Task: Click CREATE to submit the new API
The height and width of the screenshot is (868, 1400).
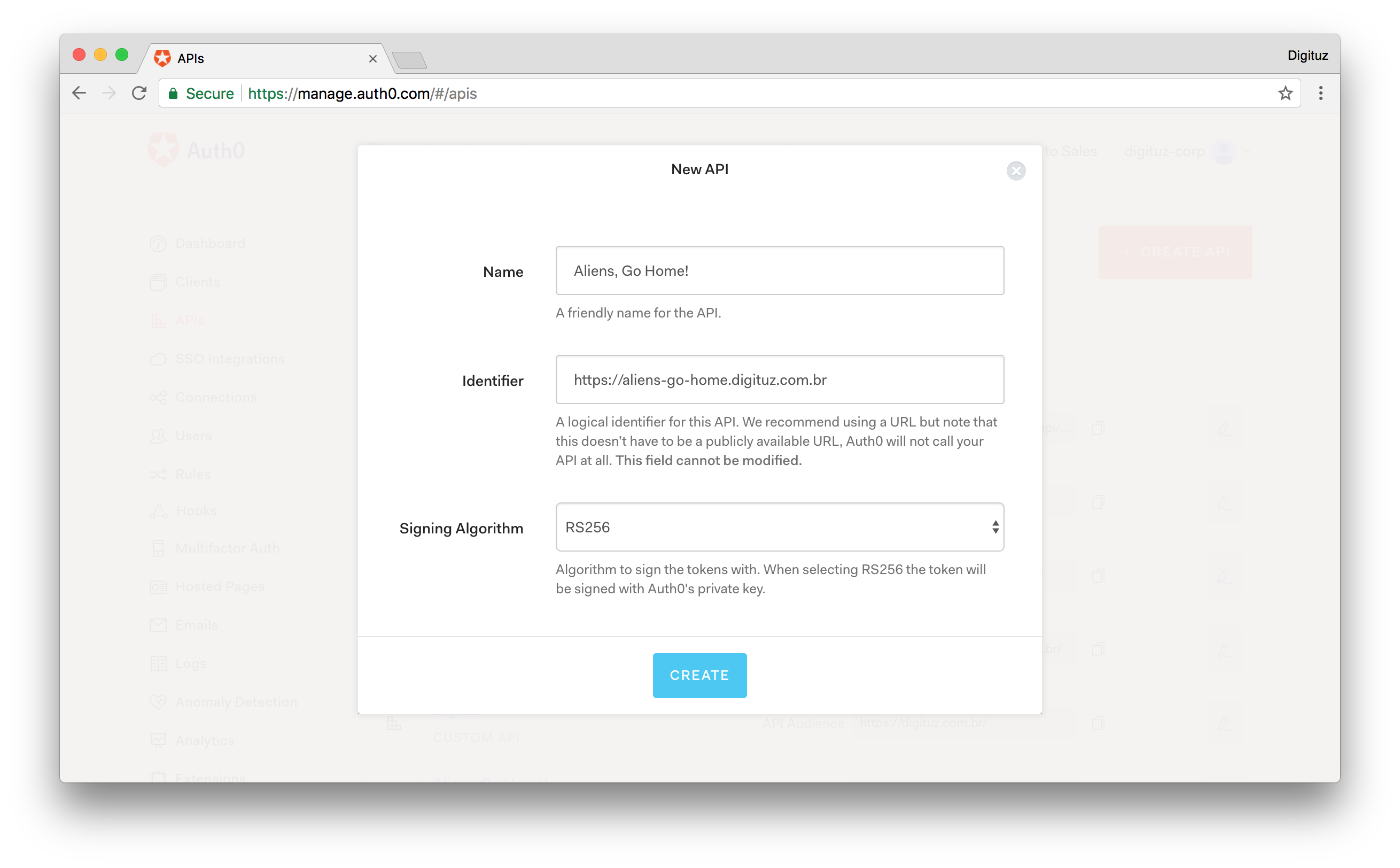Action: [x=700, y=675]
